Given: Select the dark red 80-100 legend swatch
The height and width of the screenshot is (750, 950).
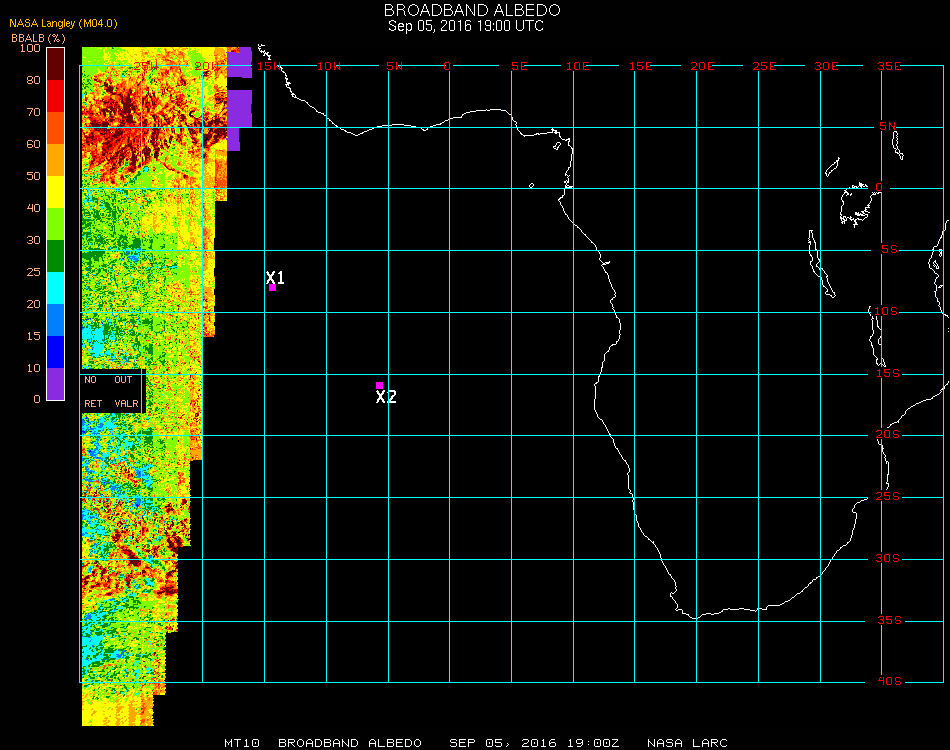Looking at the screenshot, I should pos(56,64).
